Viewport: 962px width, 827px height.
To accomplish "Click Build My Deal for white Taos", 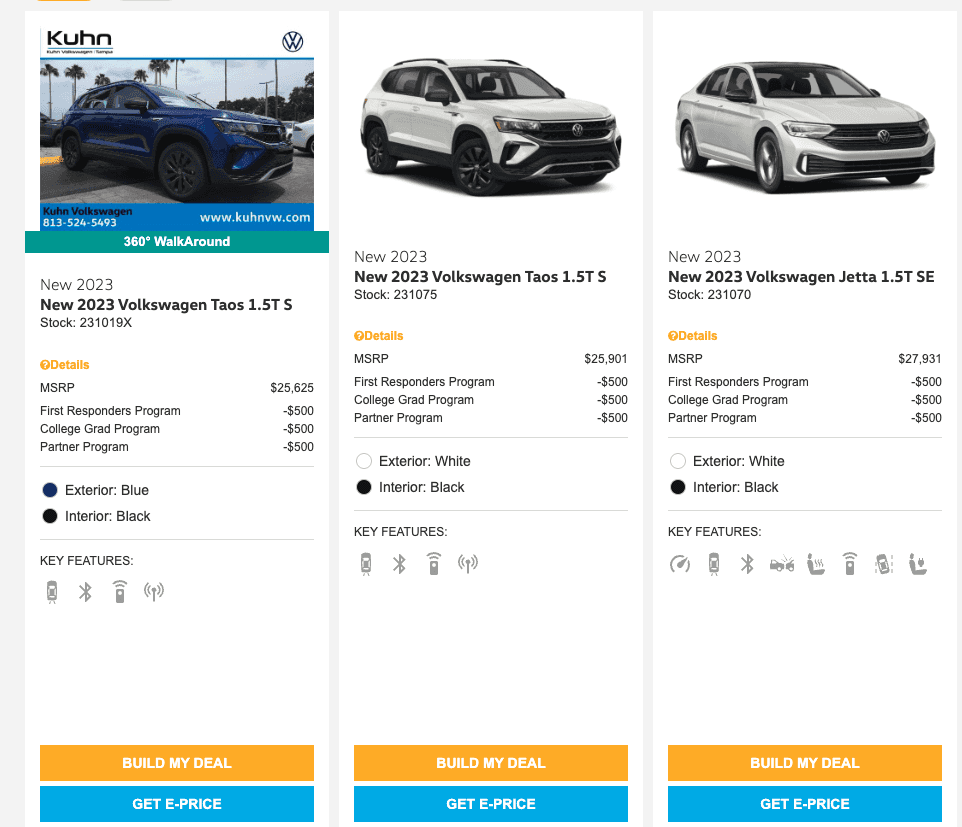I will coord(491,763).
